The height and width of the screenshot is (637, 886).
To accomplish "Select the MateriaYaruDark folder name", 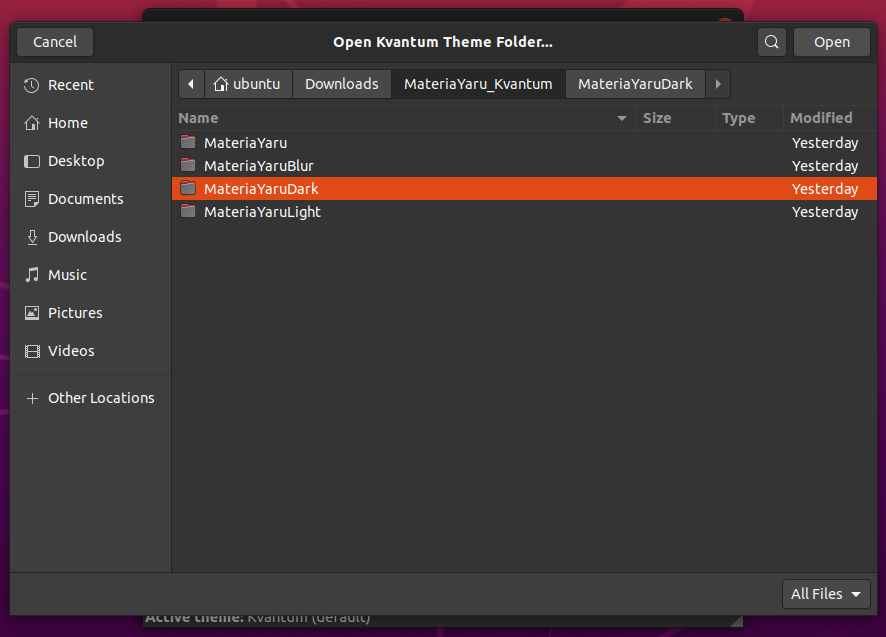I will tap(261, 189).
